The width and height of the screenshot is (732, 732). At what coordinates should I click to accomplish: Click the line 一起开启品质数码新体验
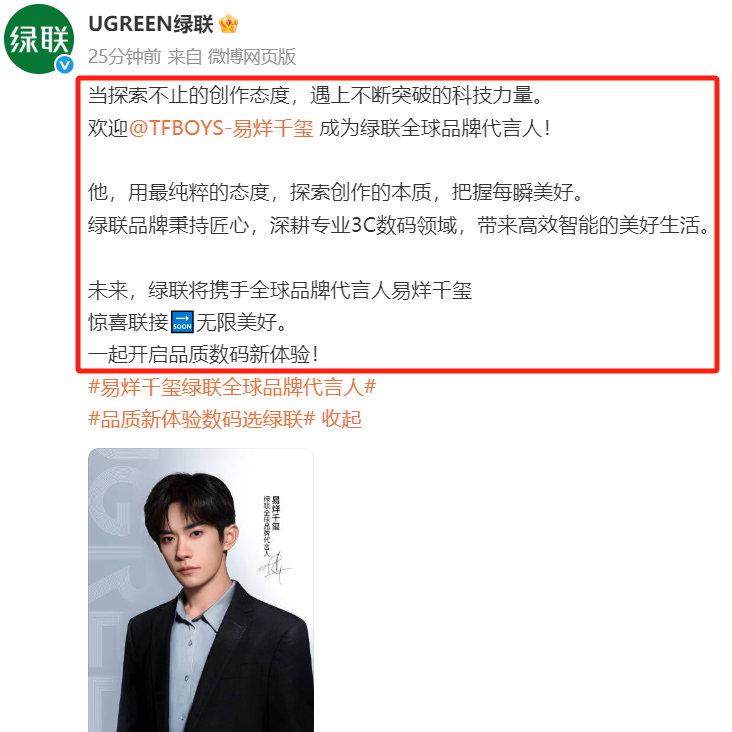tap(203, 354)
